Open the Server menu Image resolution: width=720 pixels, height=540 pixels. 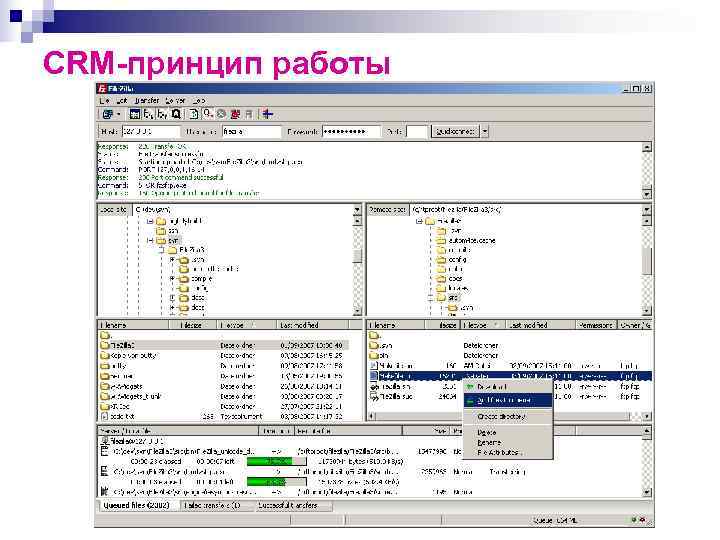point(175,100)
